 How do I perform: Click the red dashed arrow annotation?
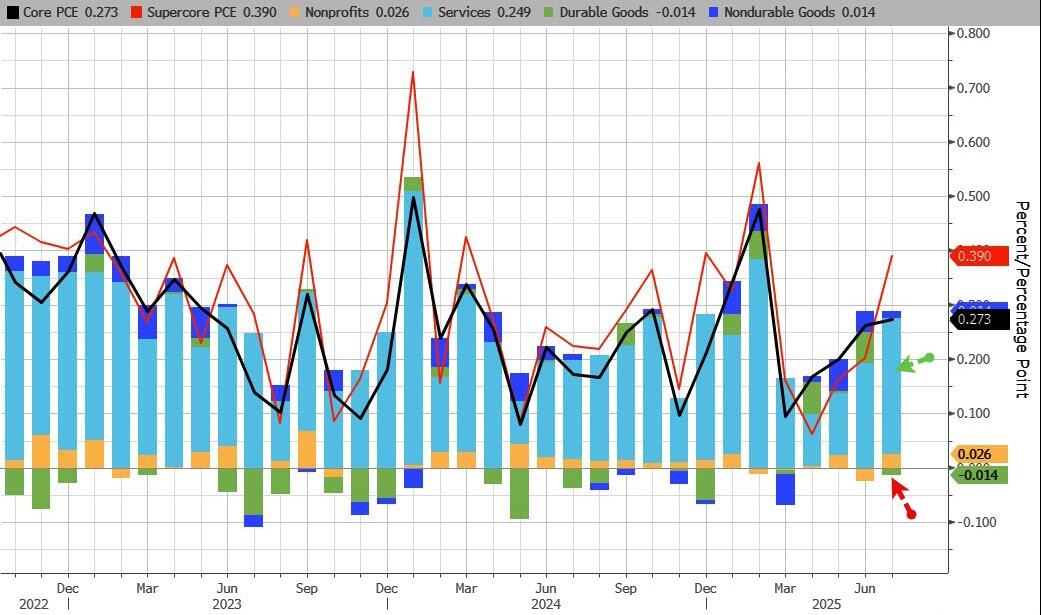tap(901, 498)
